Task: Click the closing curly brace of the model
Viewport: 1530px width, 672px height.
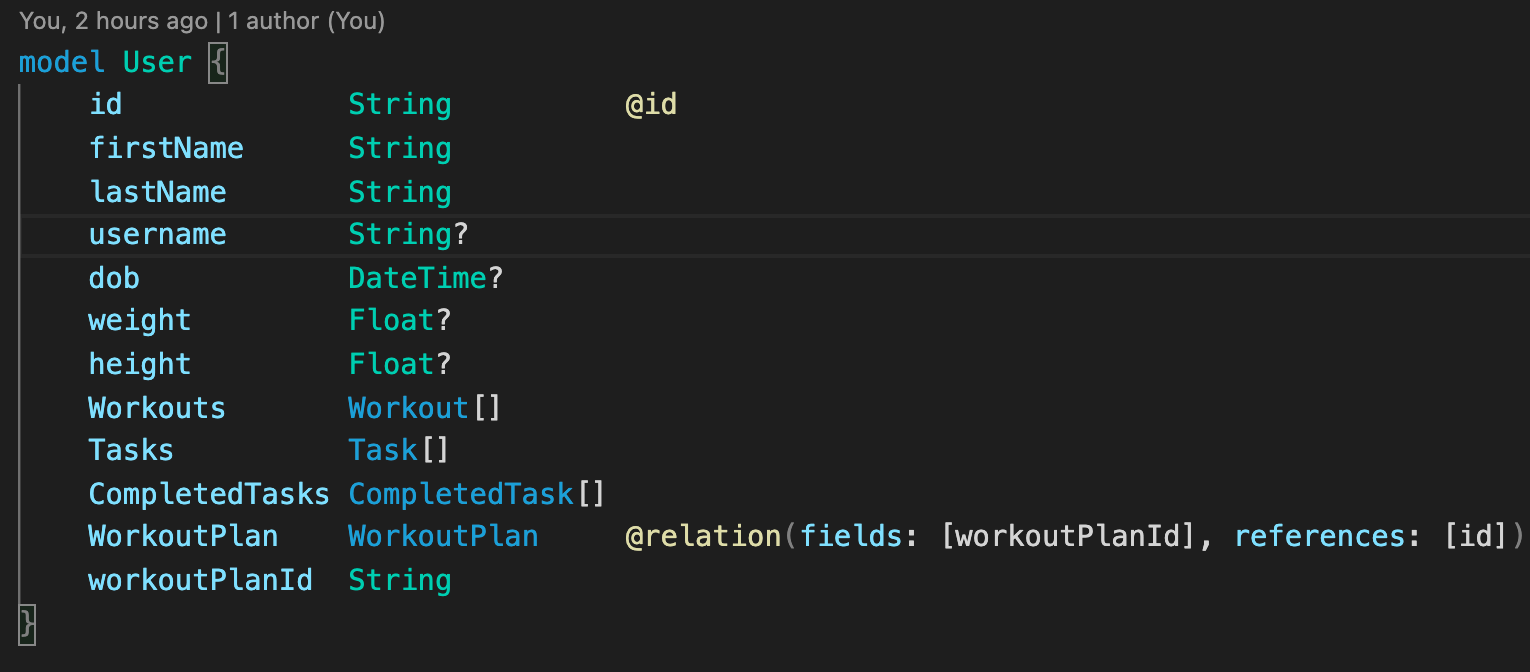Action: 27,623
